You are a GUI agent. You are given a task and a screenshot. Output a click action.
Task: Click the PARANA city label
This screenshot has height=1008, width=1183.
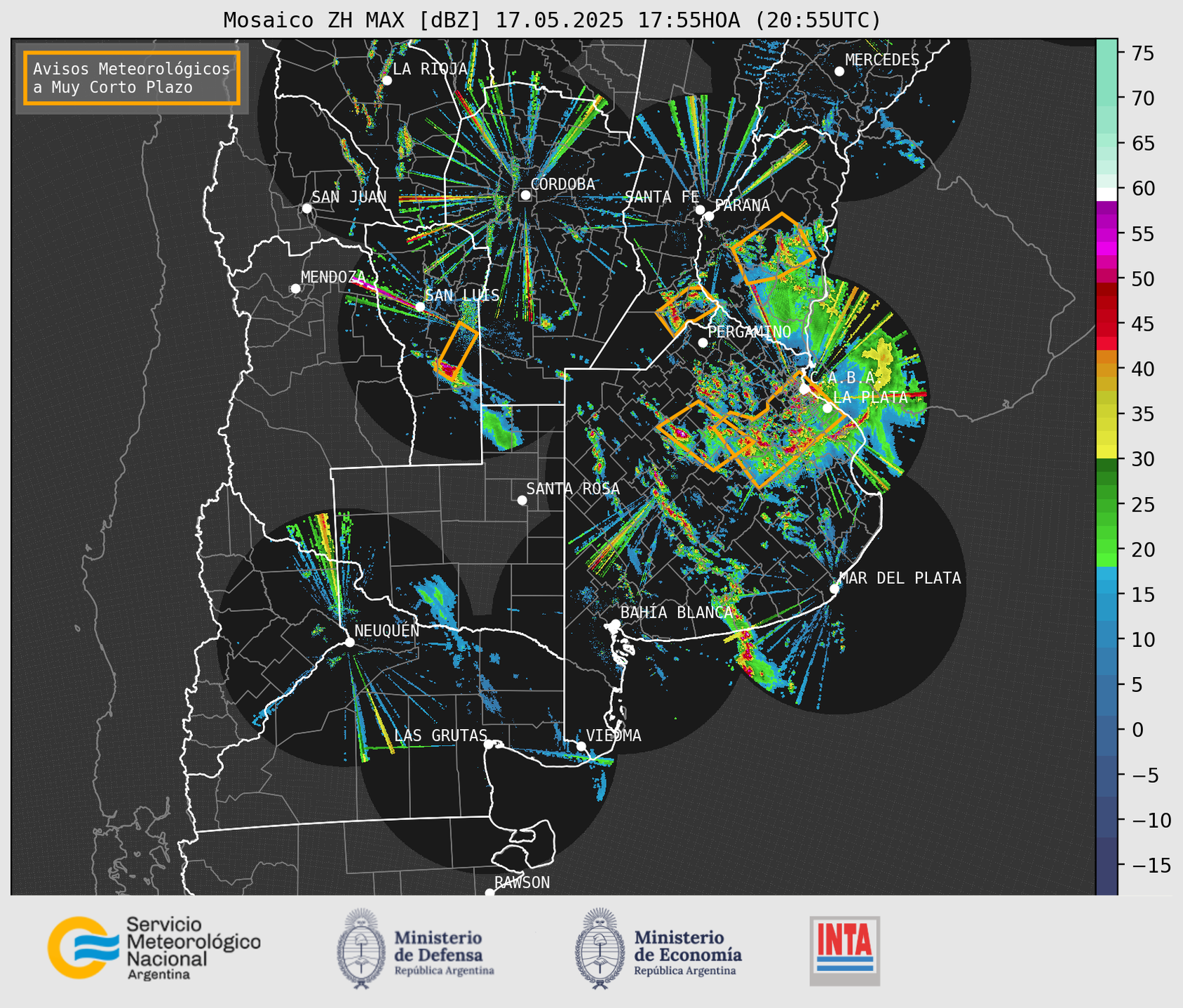click(x=742, y=205)
